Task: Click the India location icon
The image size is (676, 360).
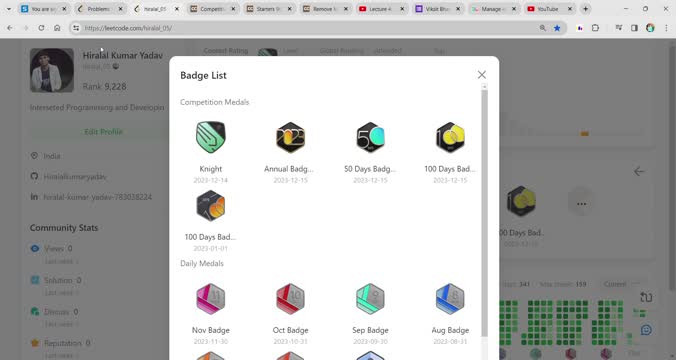Action: point(34,156)
